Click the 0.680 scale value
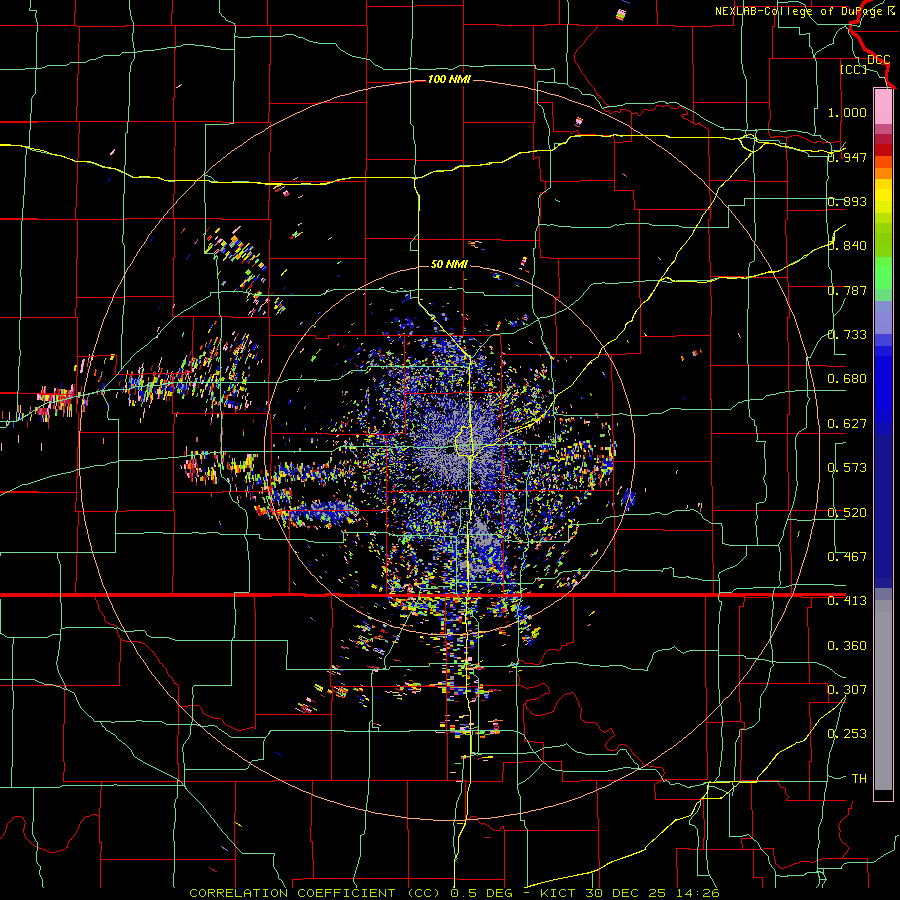This screenshot has width=900, height=900. coord(847,378)
